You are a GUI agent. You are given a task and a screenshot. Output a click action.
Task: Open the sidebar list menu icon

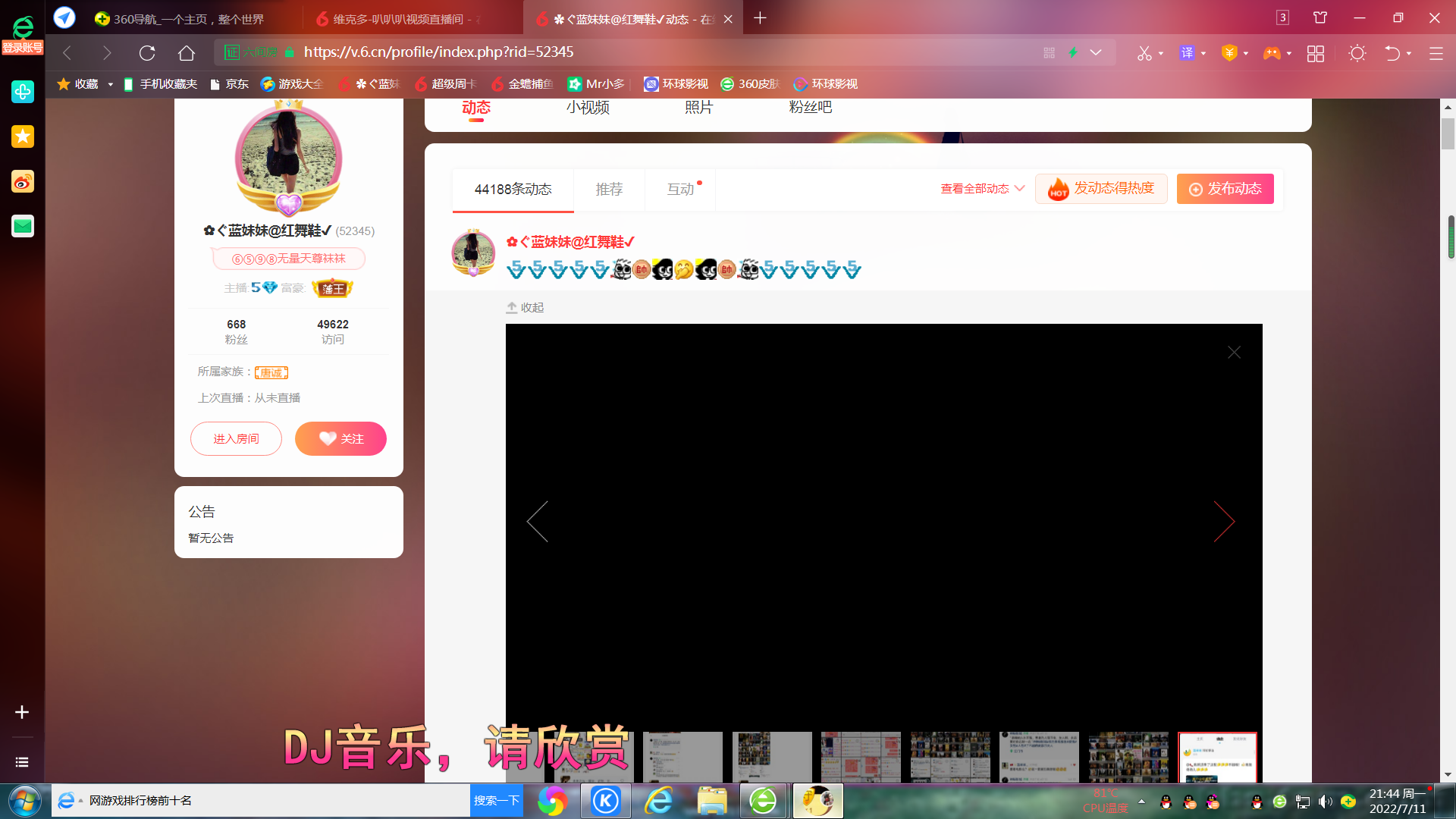(x=22, y=762)
